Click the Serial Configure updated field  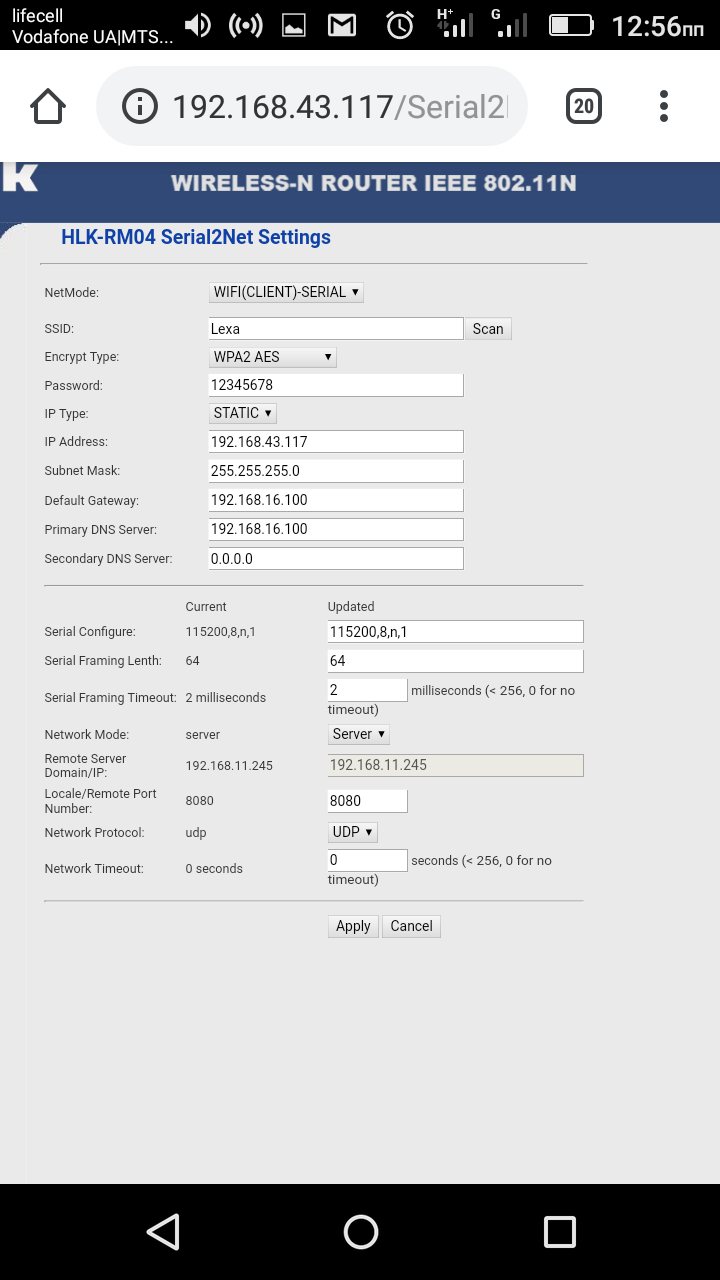tap(455, 632)
